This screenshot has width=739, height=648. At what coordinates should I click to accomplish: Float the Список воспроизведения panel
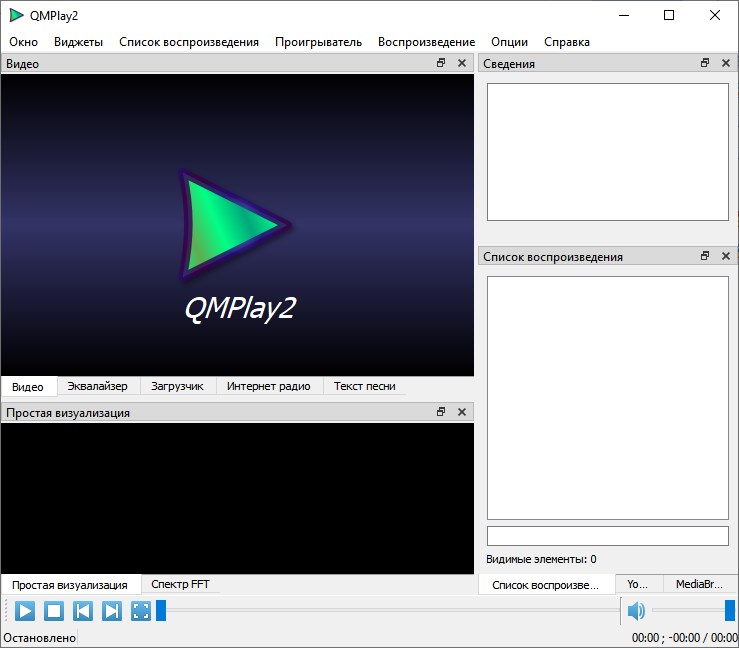pos(705,256)
